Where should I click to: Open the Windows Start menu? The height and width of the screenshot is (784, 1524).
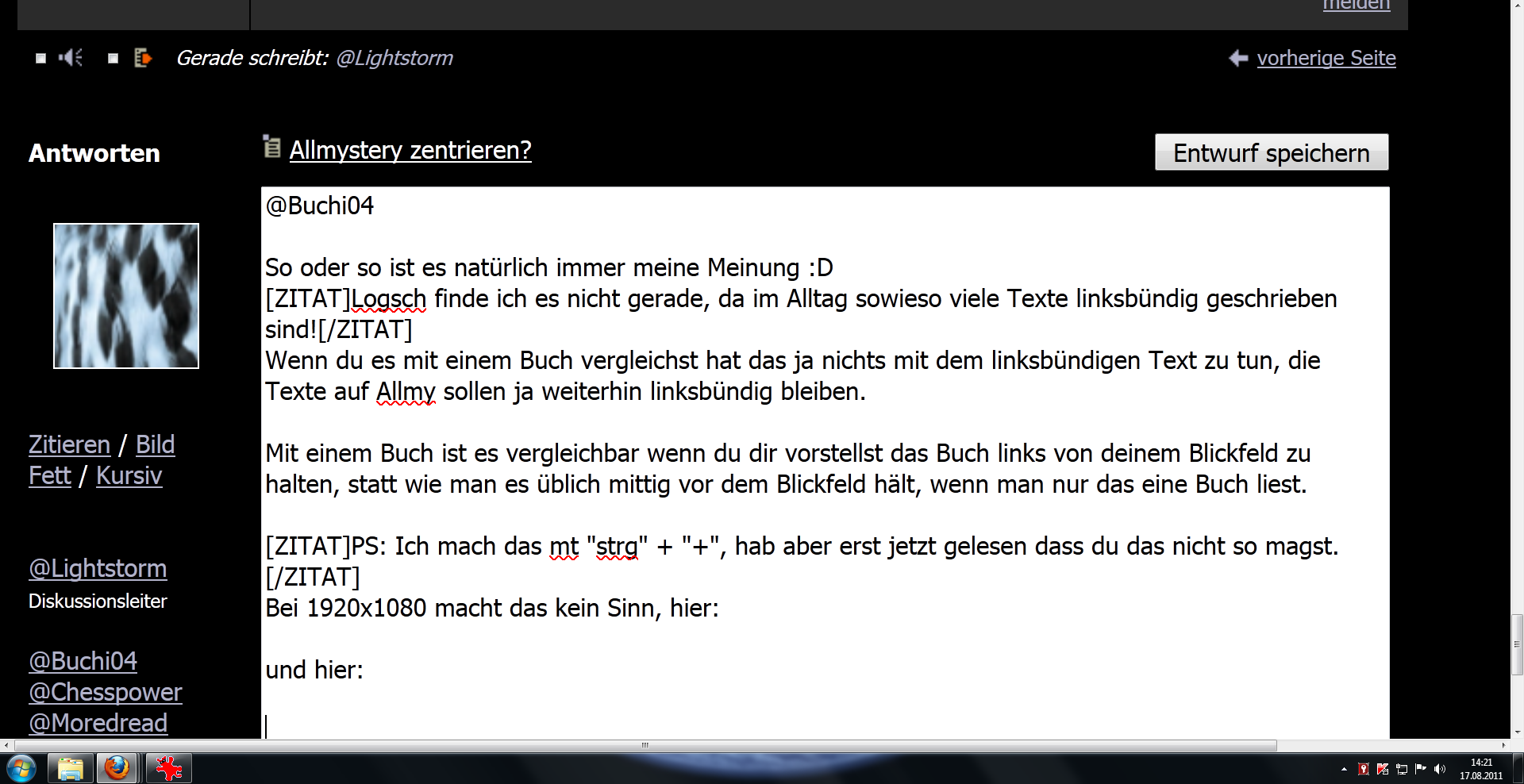21,769
